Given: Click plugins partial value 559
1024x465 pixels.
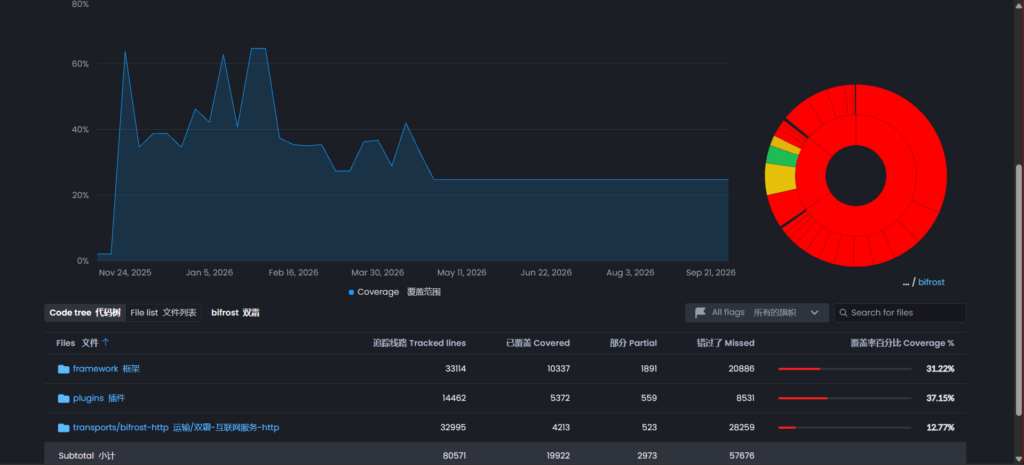Looking at the screenshot, I should click(650, 398).
